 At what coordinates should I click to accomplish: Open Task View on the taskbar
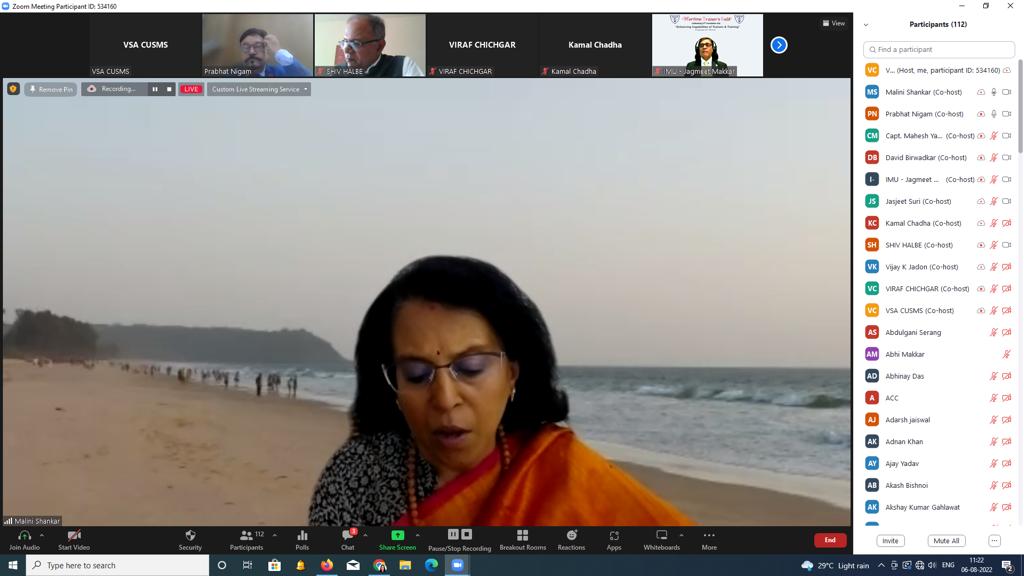pyautogui.click(x=248, y=565)
